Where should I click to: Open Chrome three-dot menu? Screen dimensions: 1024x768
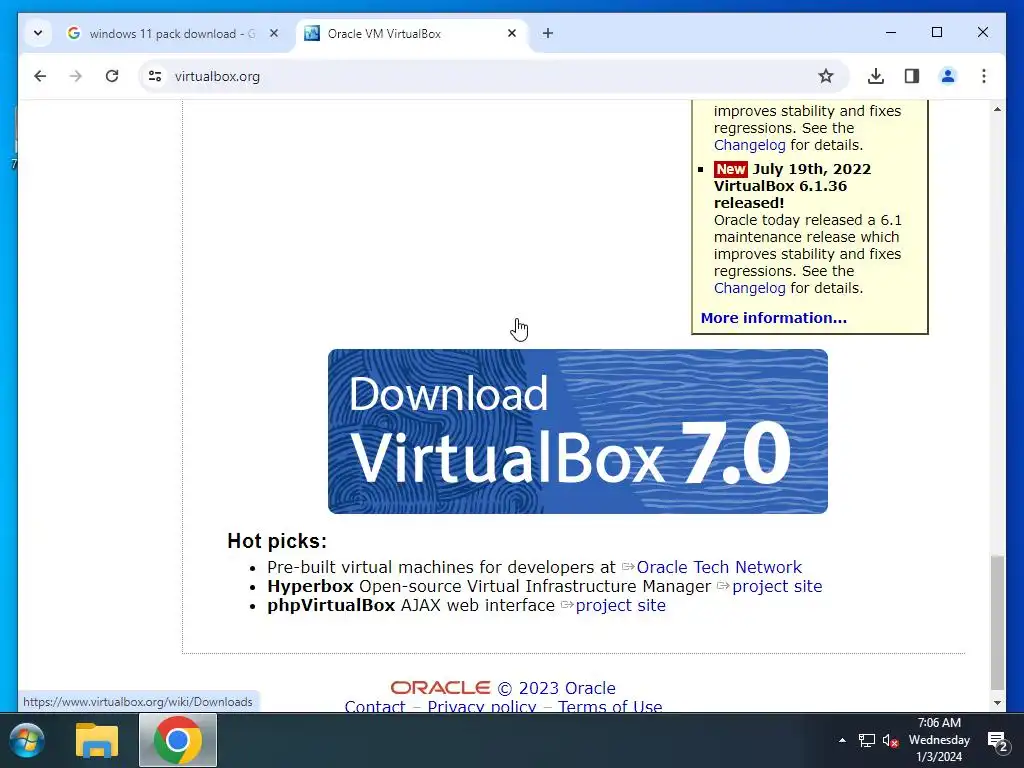[984, 76]
